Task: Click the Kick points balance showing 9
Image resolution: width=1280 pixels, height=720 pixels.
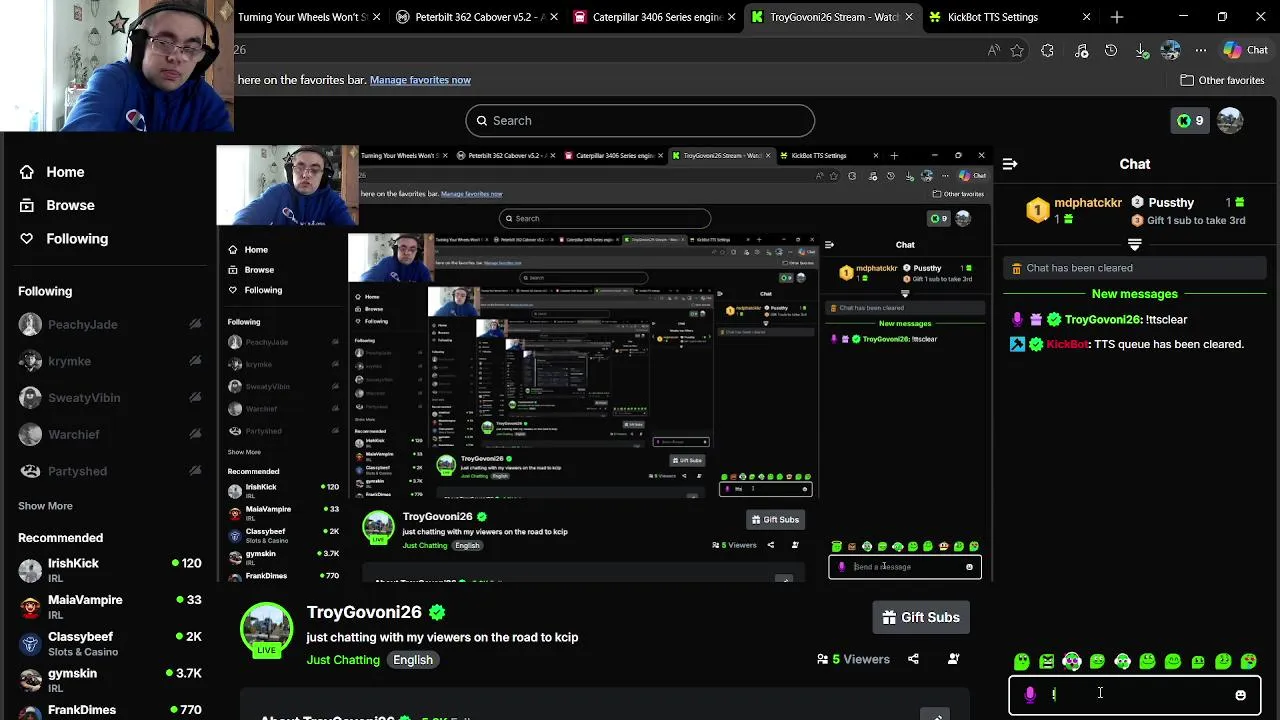Action: coord(1190,121)
